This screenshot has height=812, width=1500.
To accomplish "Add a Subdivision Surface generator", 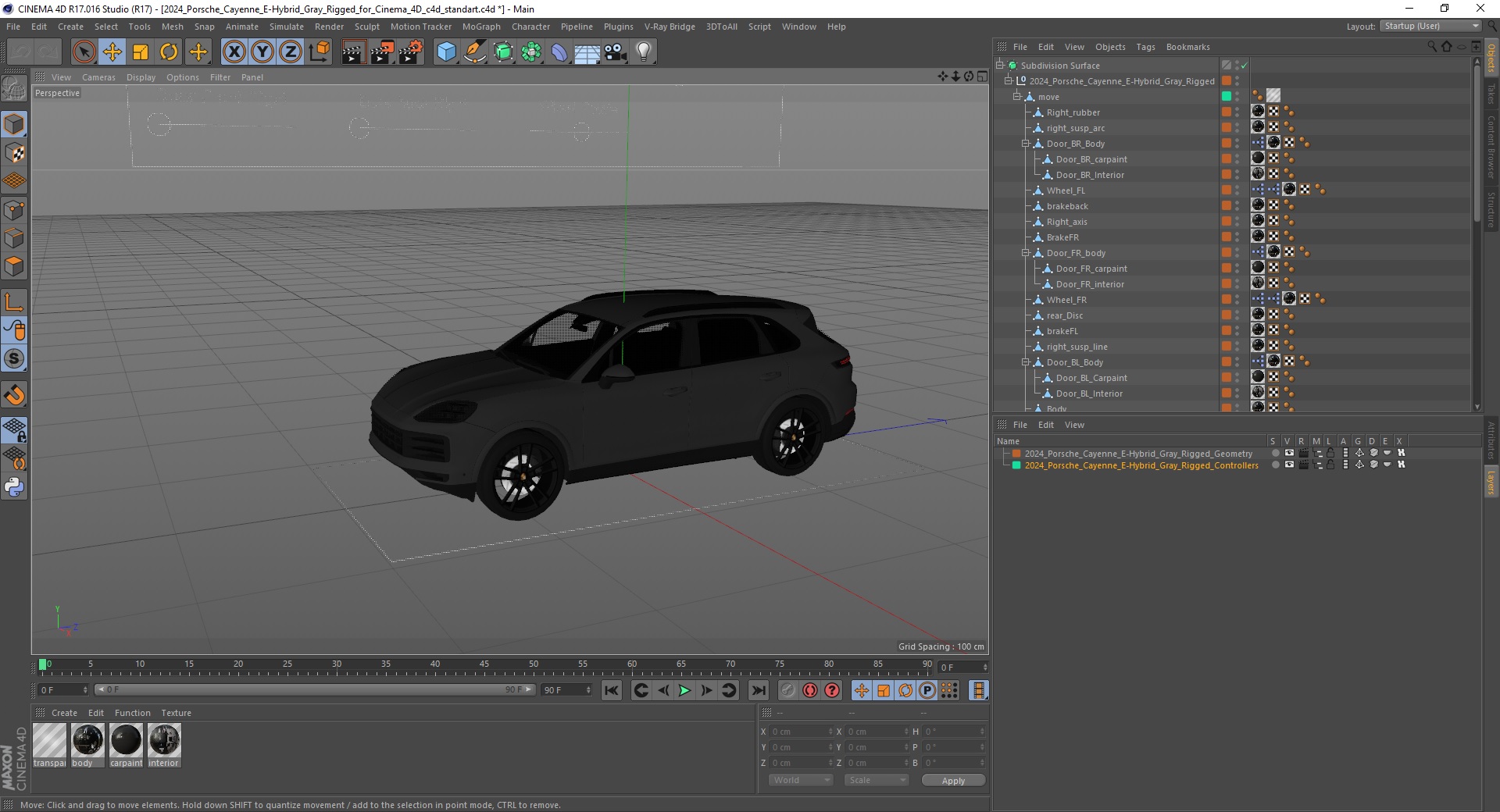I will (503, 52).
